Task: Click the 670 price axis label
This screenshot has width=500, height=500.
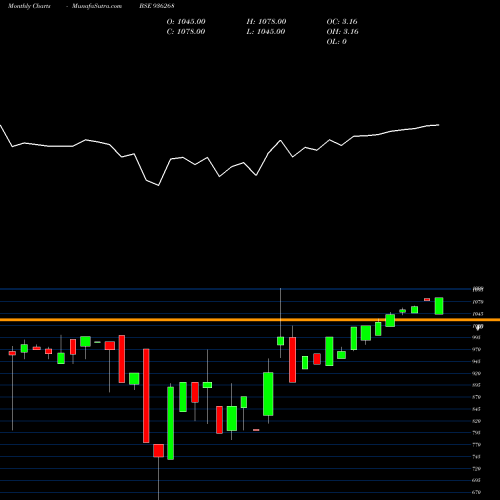Action: point(477,492)
